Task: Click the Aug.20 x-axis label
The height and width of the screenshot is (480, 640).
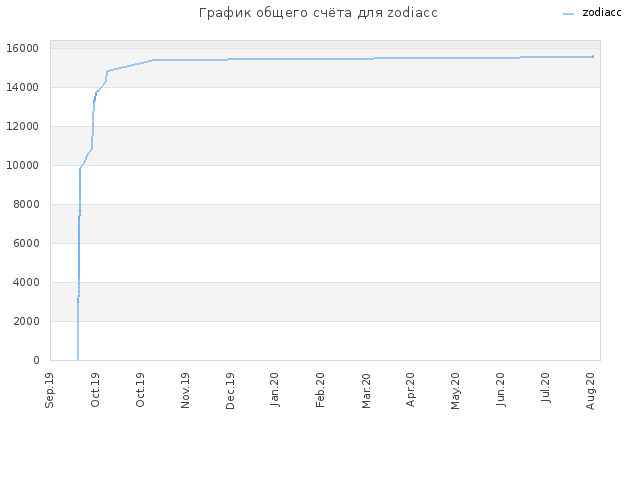Action: coord(591,391)
